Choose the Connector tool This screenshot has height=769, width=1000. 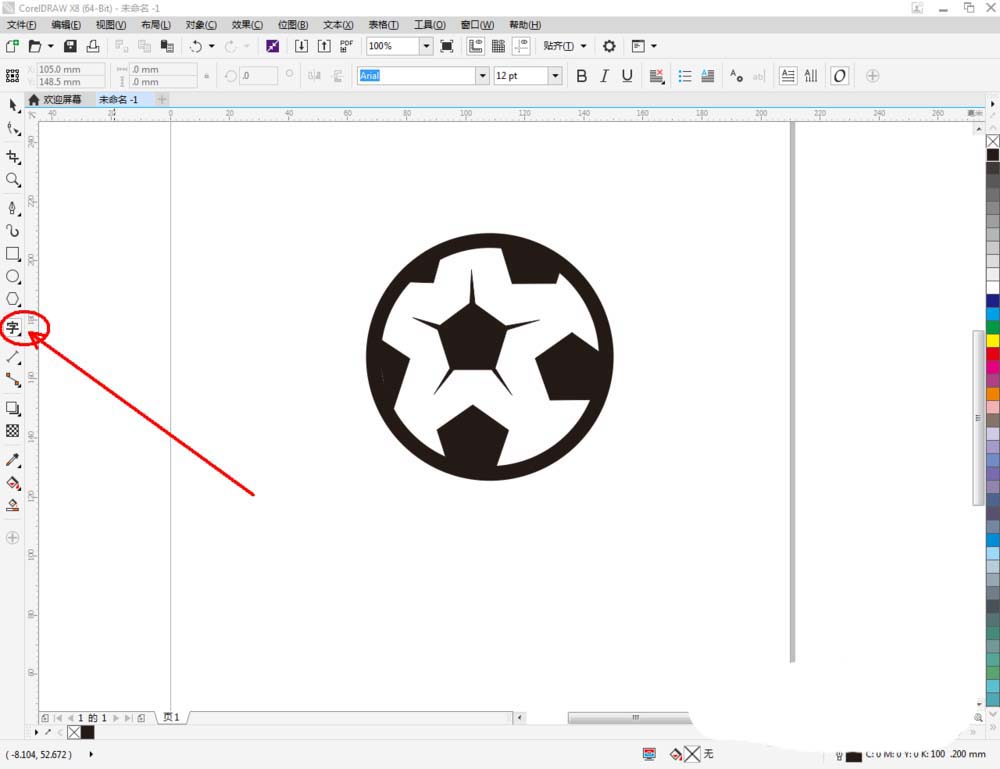tap(13, 380)
